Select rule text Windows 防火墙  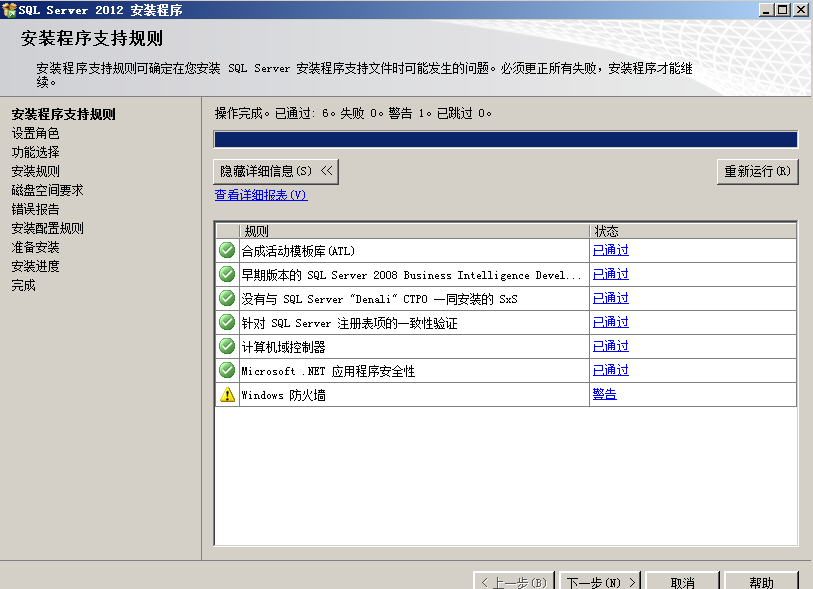pos(284,395)
